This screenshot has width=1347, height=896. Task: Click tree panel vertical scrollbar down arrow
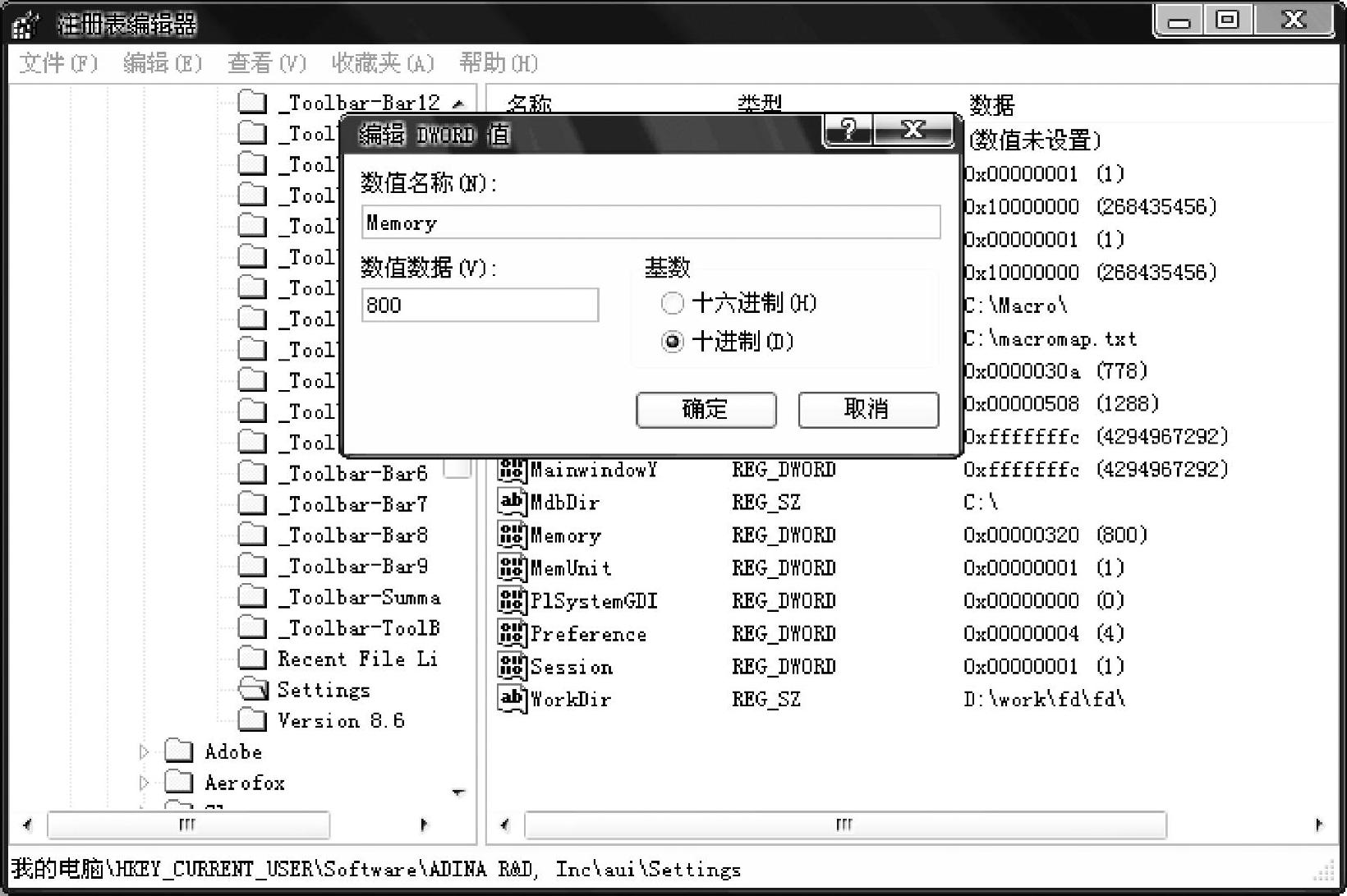[458, 793]
